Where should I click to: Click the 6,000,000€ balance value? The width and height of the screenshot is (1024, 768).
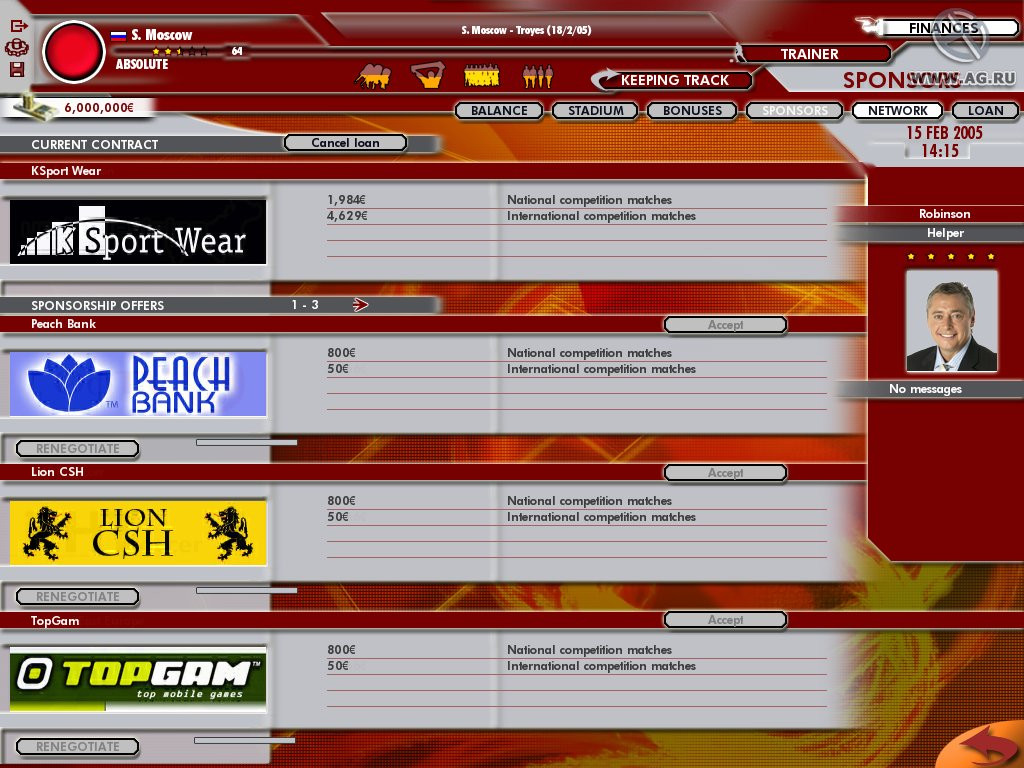(x=99, y=108)
